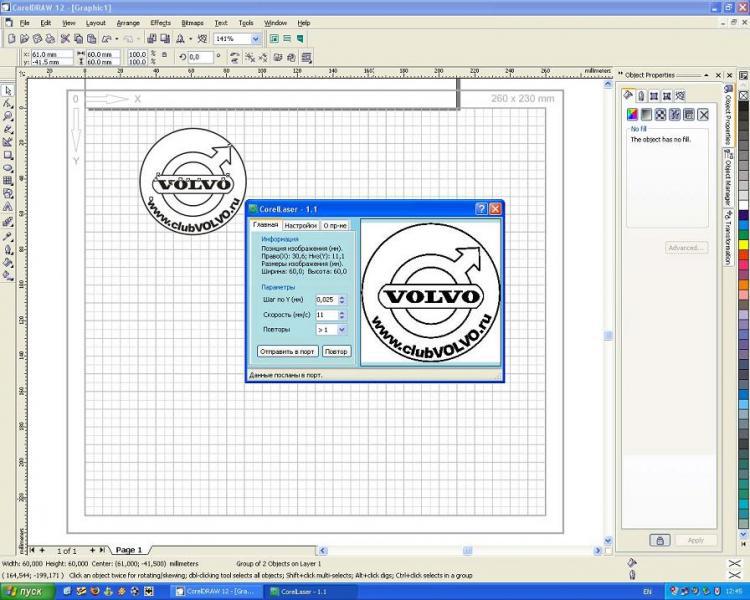
Task: Open the File menu
Action: point(24,22)
